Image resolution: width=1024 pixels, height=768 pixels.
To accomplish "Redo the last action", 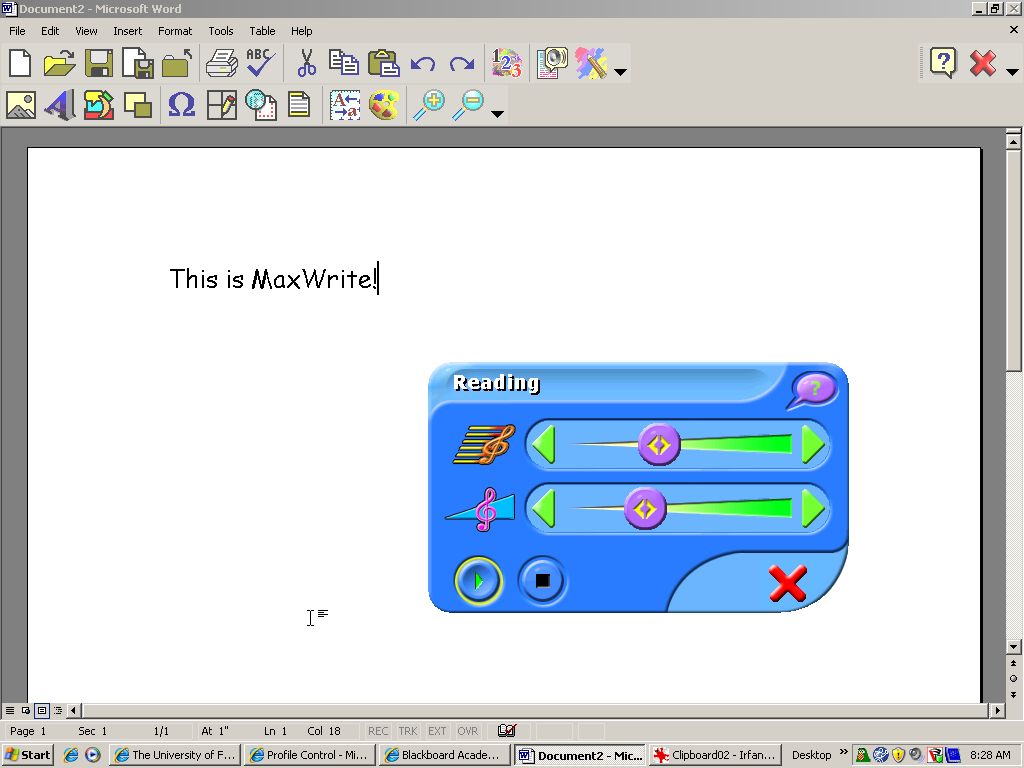I will [462, 64].
